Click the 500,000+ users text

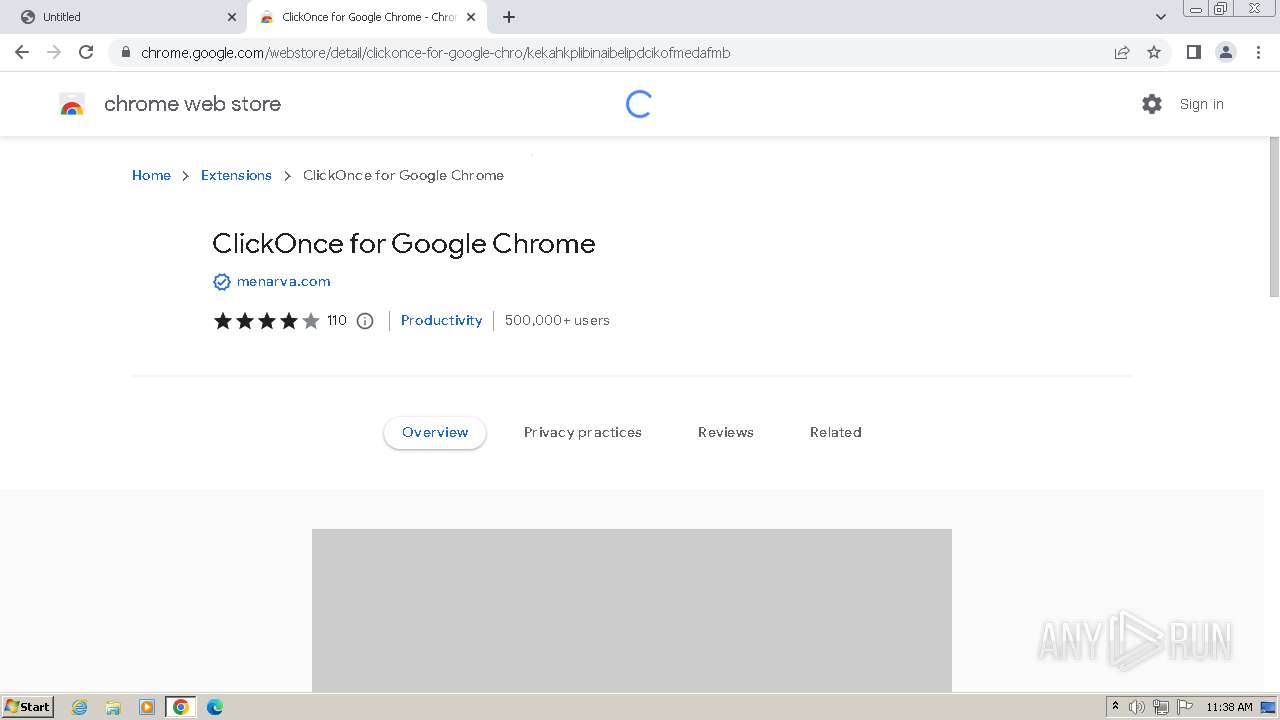(x=557, y=320)
